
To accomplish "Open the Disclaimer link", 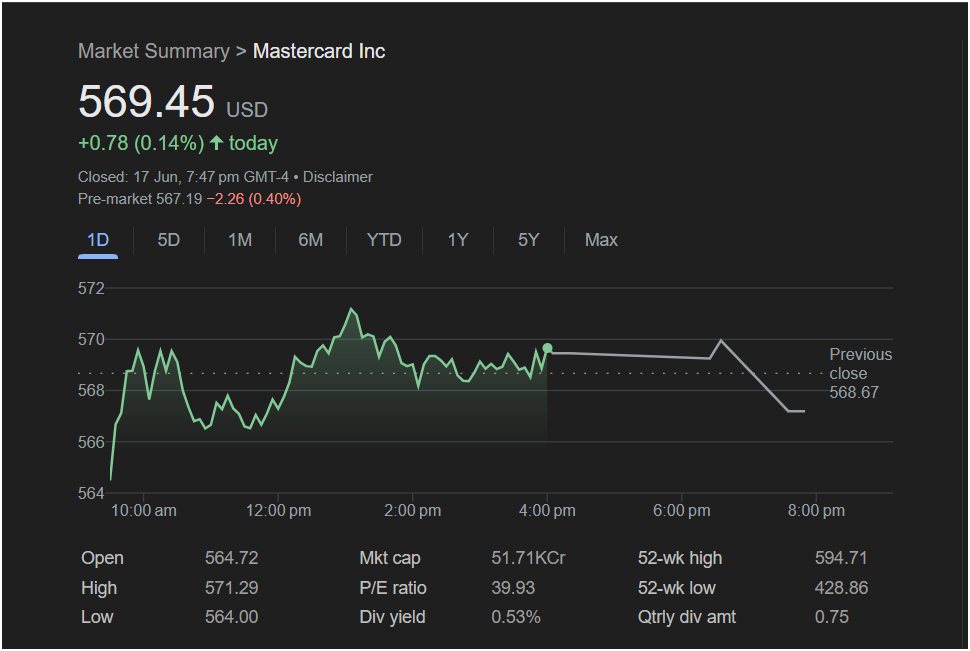I will point(337,177).
